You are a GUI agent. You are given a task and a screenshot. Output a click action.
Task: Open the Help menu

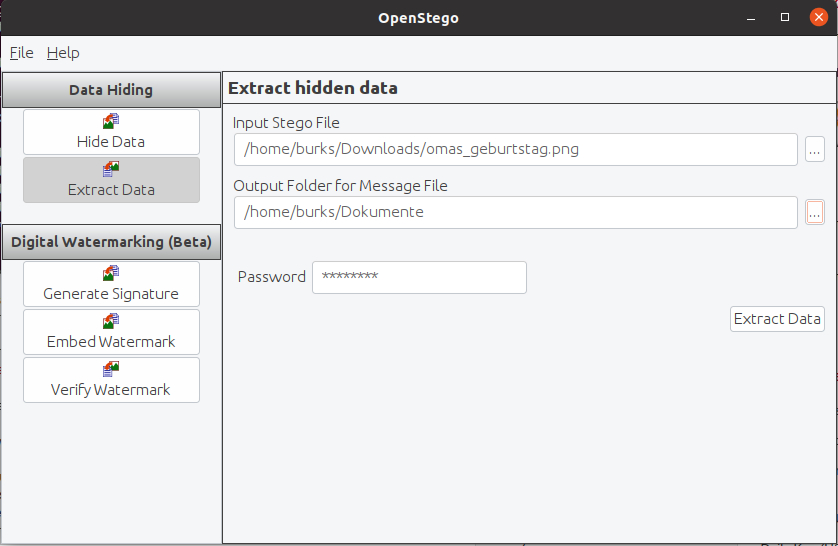(63, 53)
